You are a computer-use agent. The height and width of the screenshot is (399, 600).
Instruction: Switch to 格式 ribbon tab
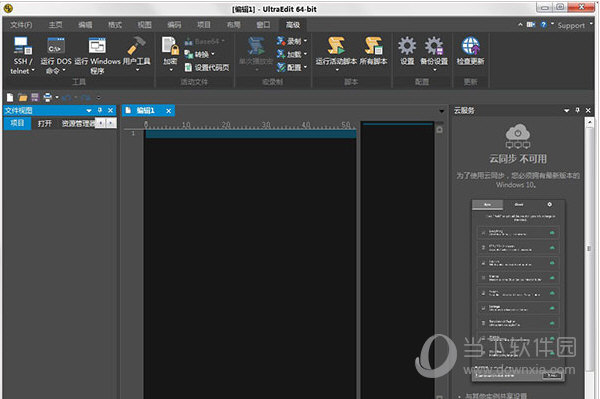click(x=114, y=25)
